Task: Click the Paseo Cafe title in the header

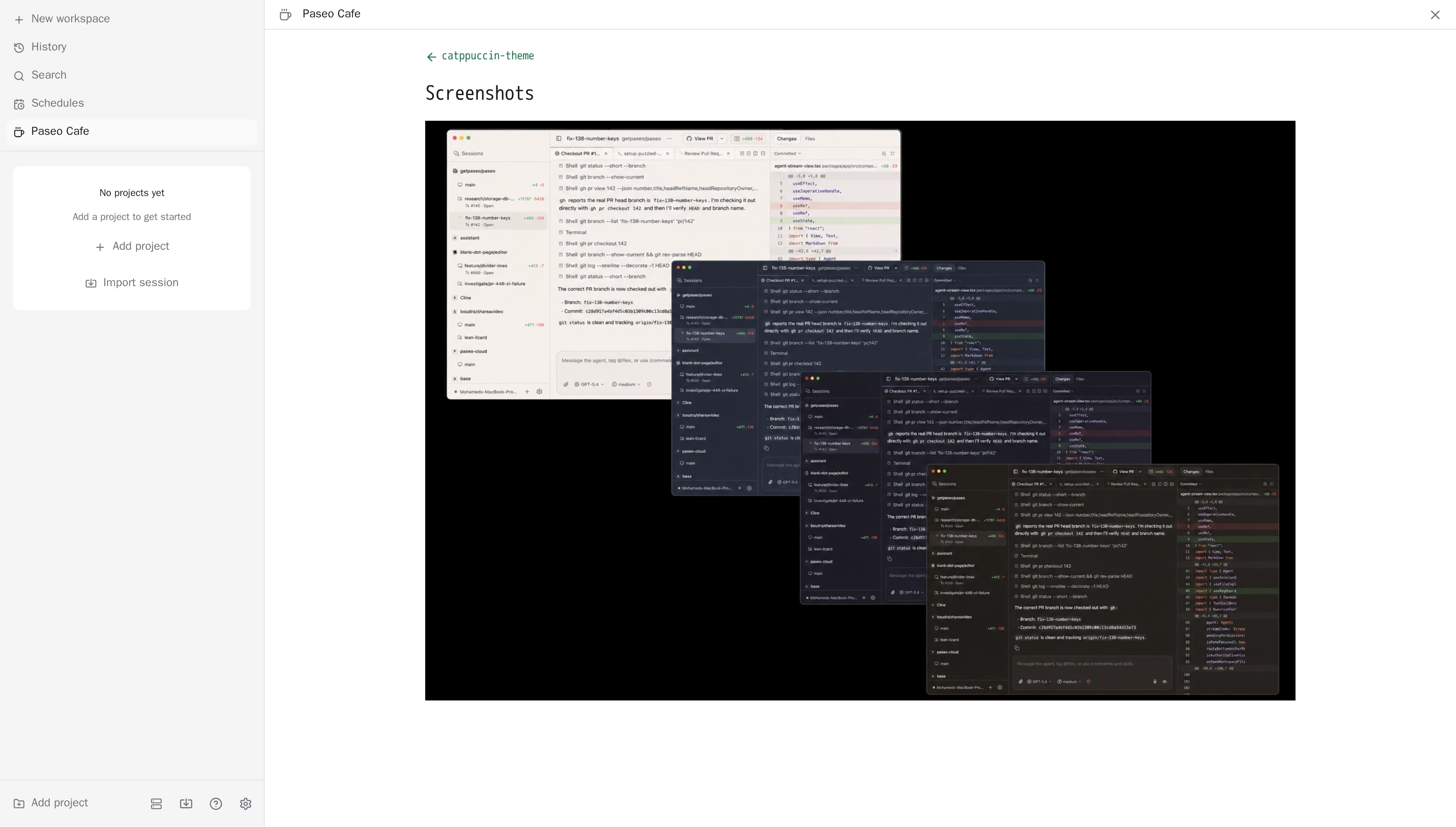Action: [331, 14]
